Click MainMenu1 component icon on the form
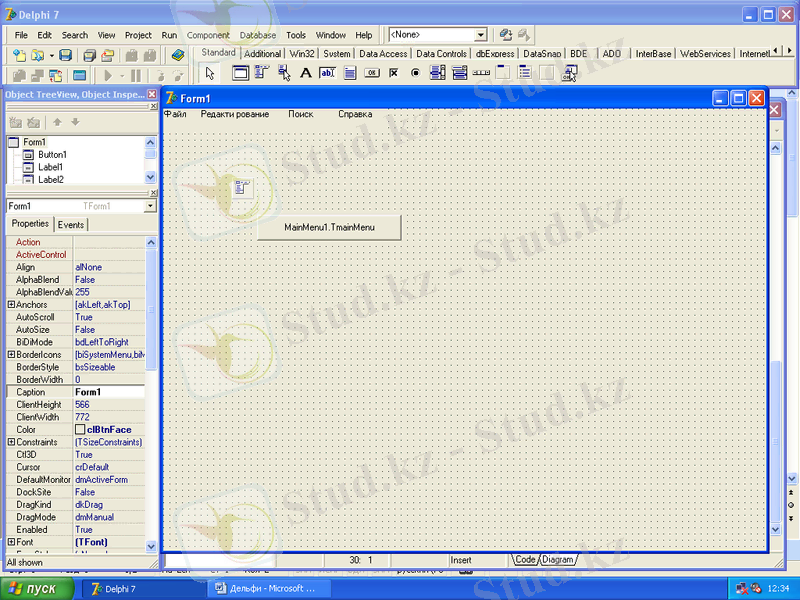 point(242,188)
